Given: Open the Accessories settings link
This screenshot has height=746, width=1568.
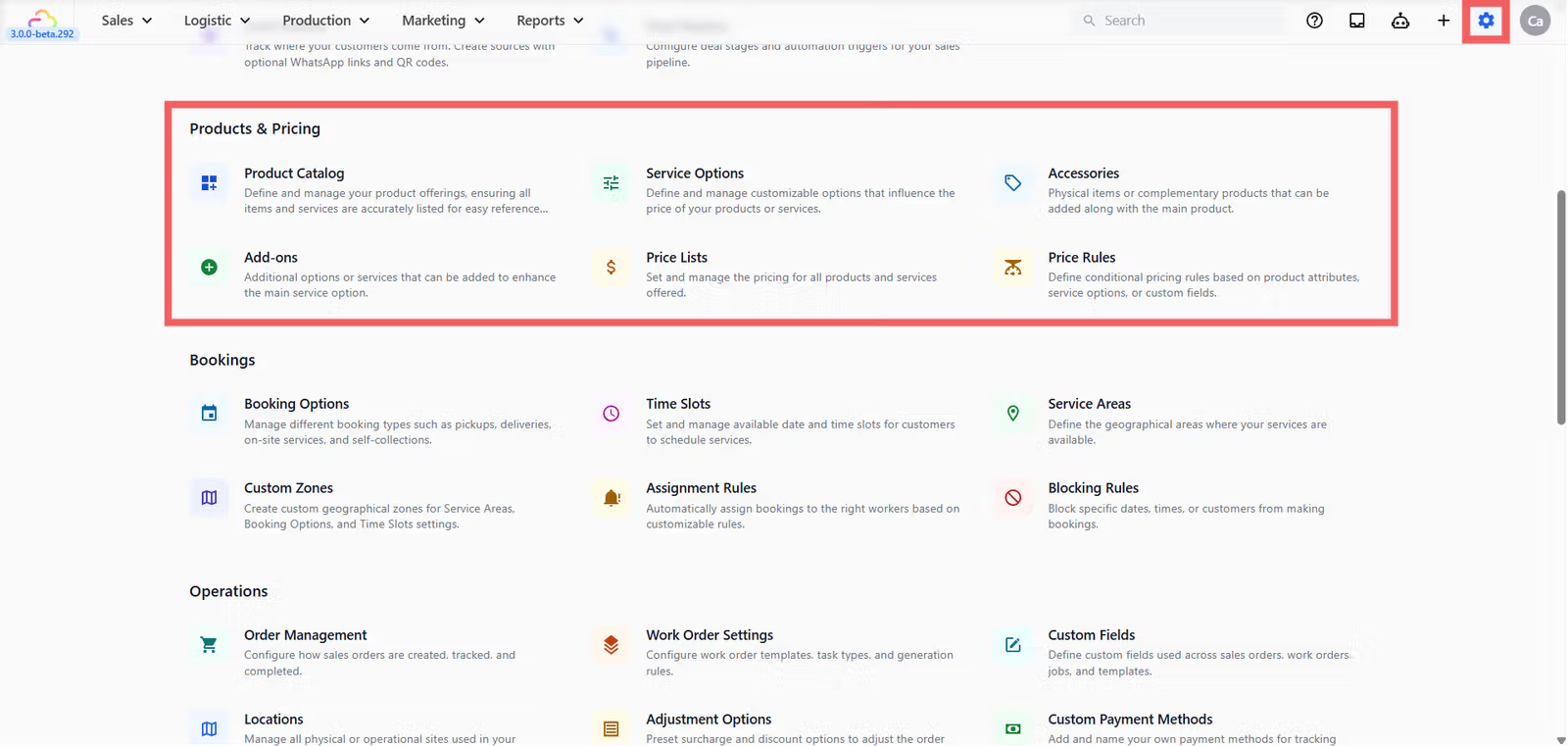Looking at the screenshot, I should [x=1083, y=174].
